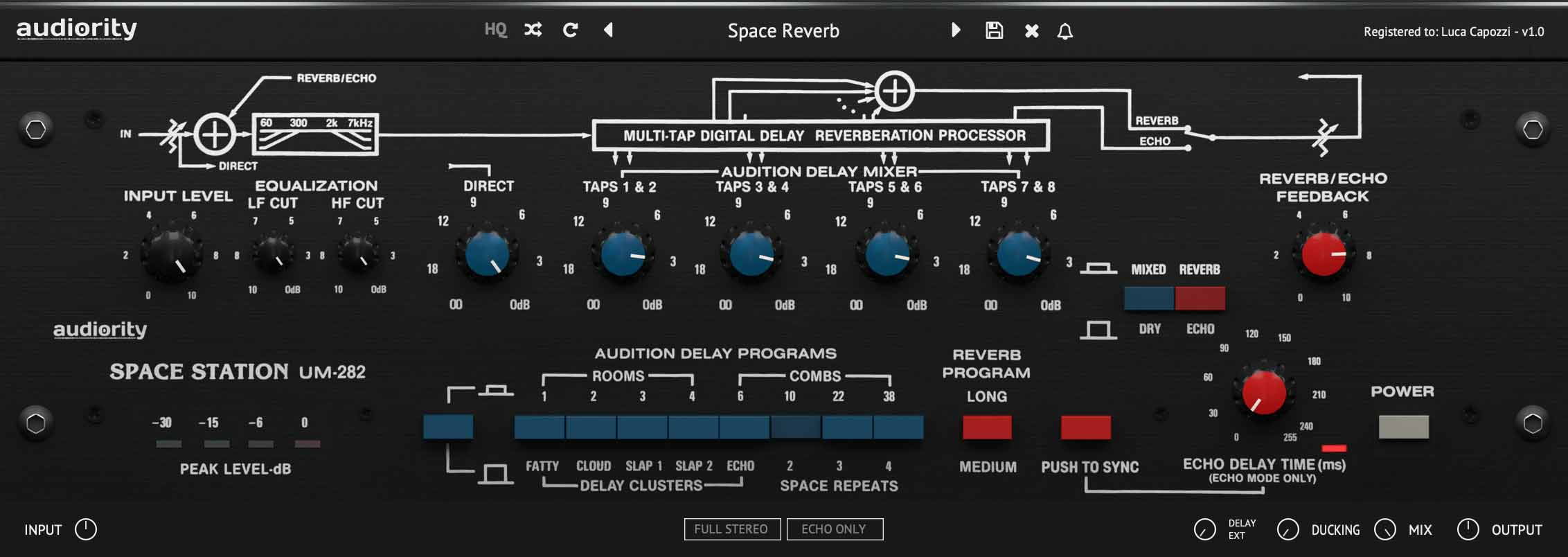Click the Taps 7 & 8 knob
The width and height of the screenshot is (1568, 557).
(x=1019, y=254)
